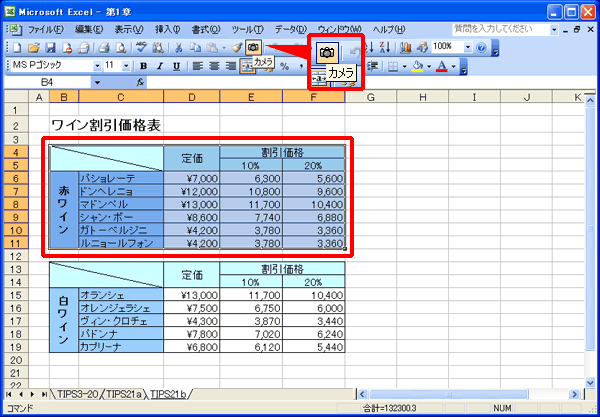
Task: Run the ABC spelling check icon
Action: tap(142, 47)
